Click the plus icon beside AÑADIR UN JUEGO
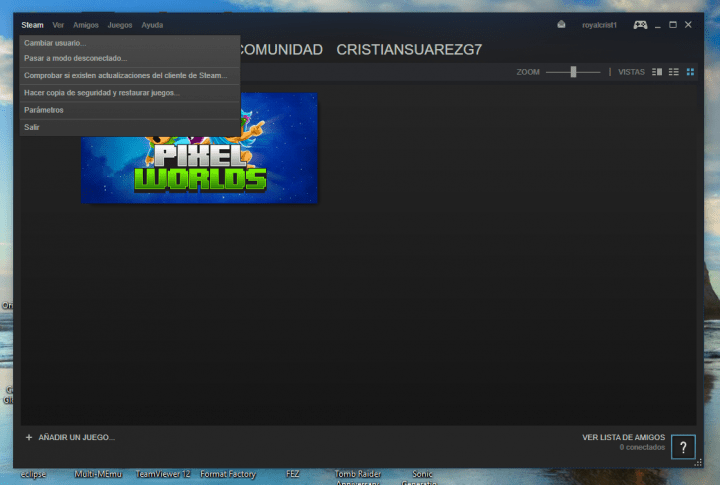Screen dimensions: 720x485 tap(28, 437)
